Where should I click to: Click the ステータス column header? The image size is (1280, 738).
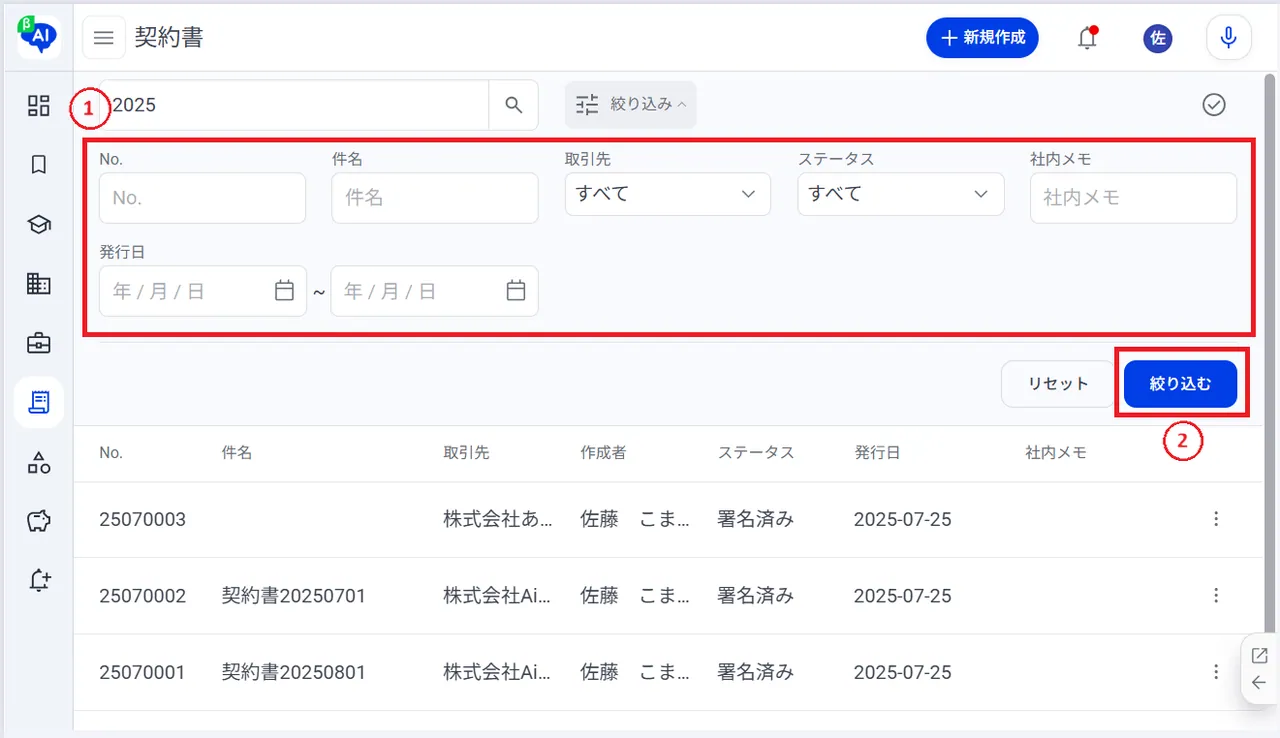click(756, 453)
